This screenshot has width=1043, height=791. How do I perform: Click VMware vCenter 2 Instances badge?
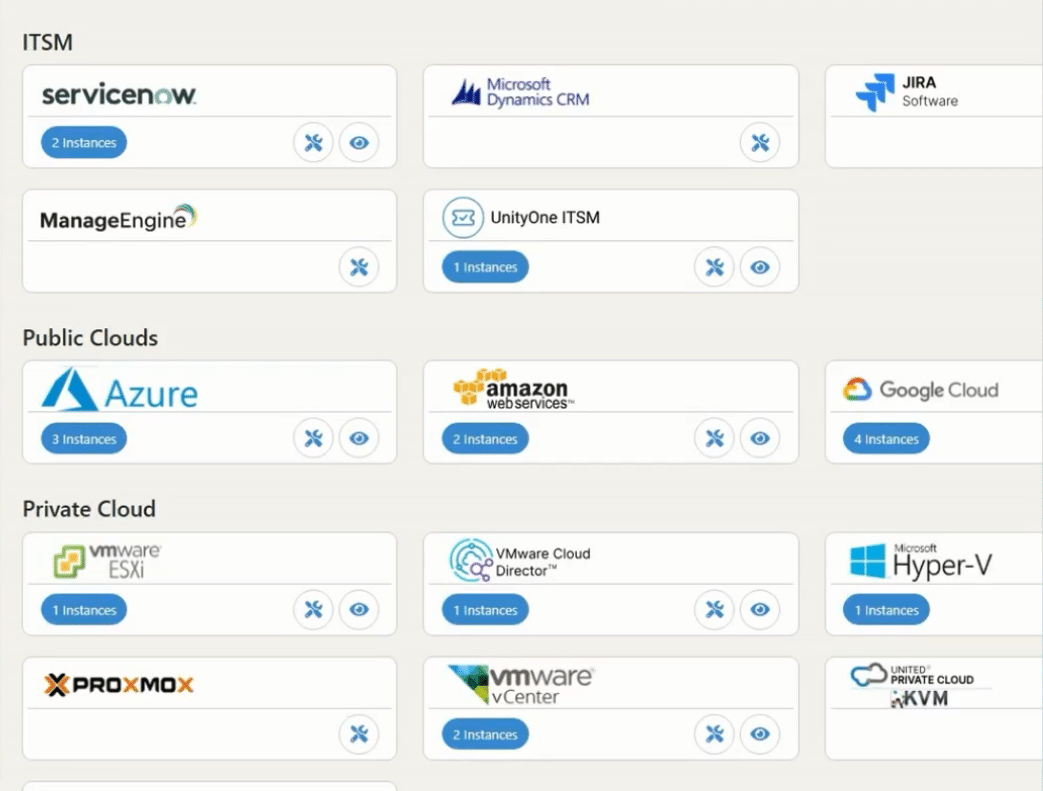[486, 734]
